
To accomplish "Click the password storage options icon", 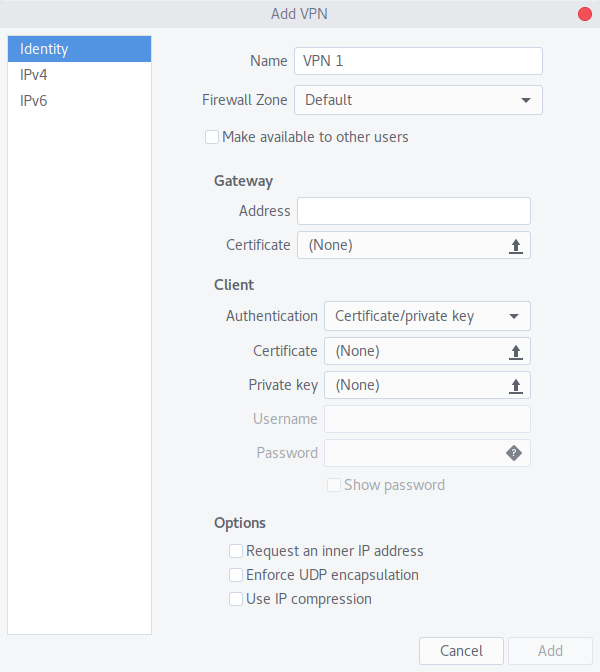I will click(x=514, y=453).
